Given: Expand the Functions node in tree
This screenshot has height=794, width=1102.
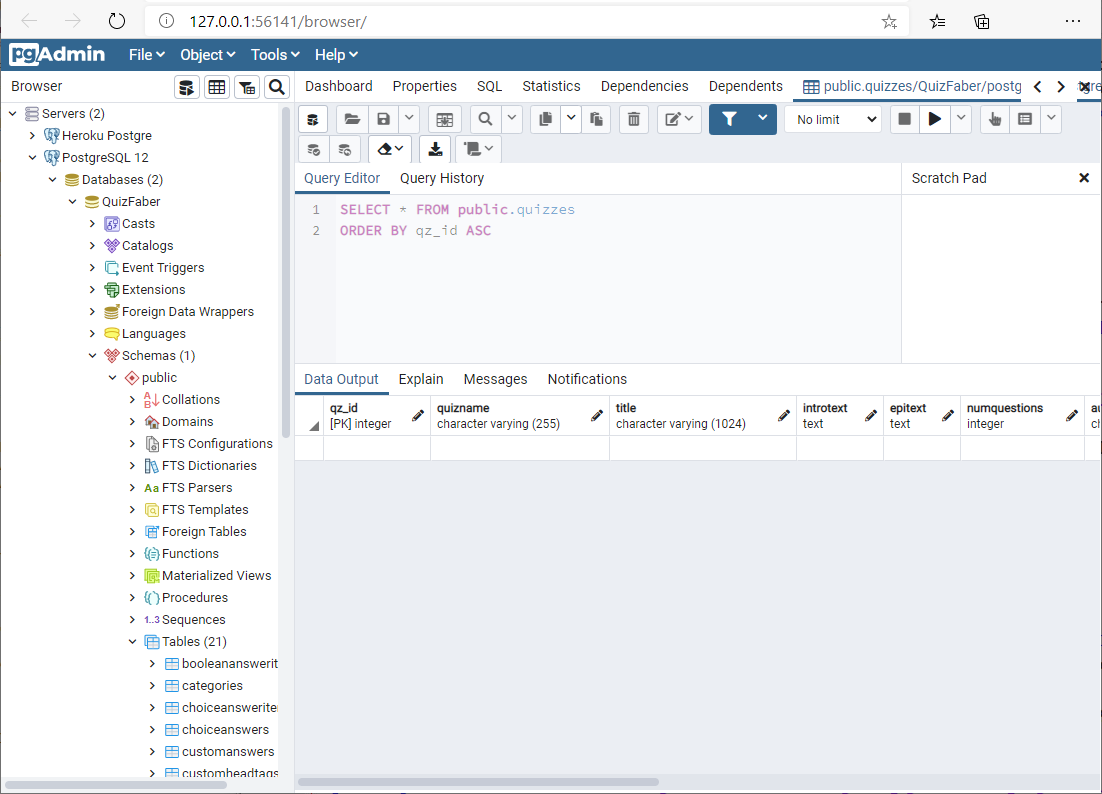Looking at the screenshot, I should (x=133, y=554).
